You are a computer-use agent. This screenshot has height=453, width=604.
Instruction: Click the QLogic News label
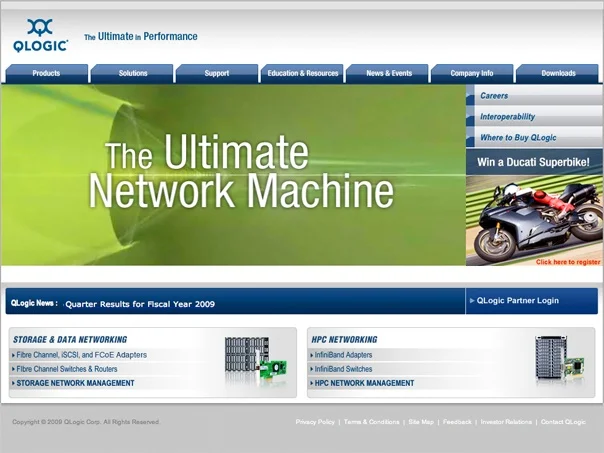coord(35,303)
